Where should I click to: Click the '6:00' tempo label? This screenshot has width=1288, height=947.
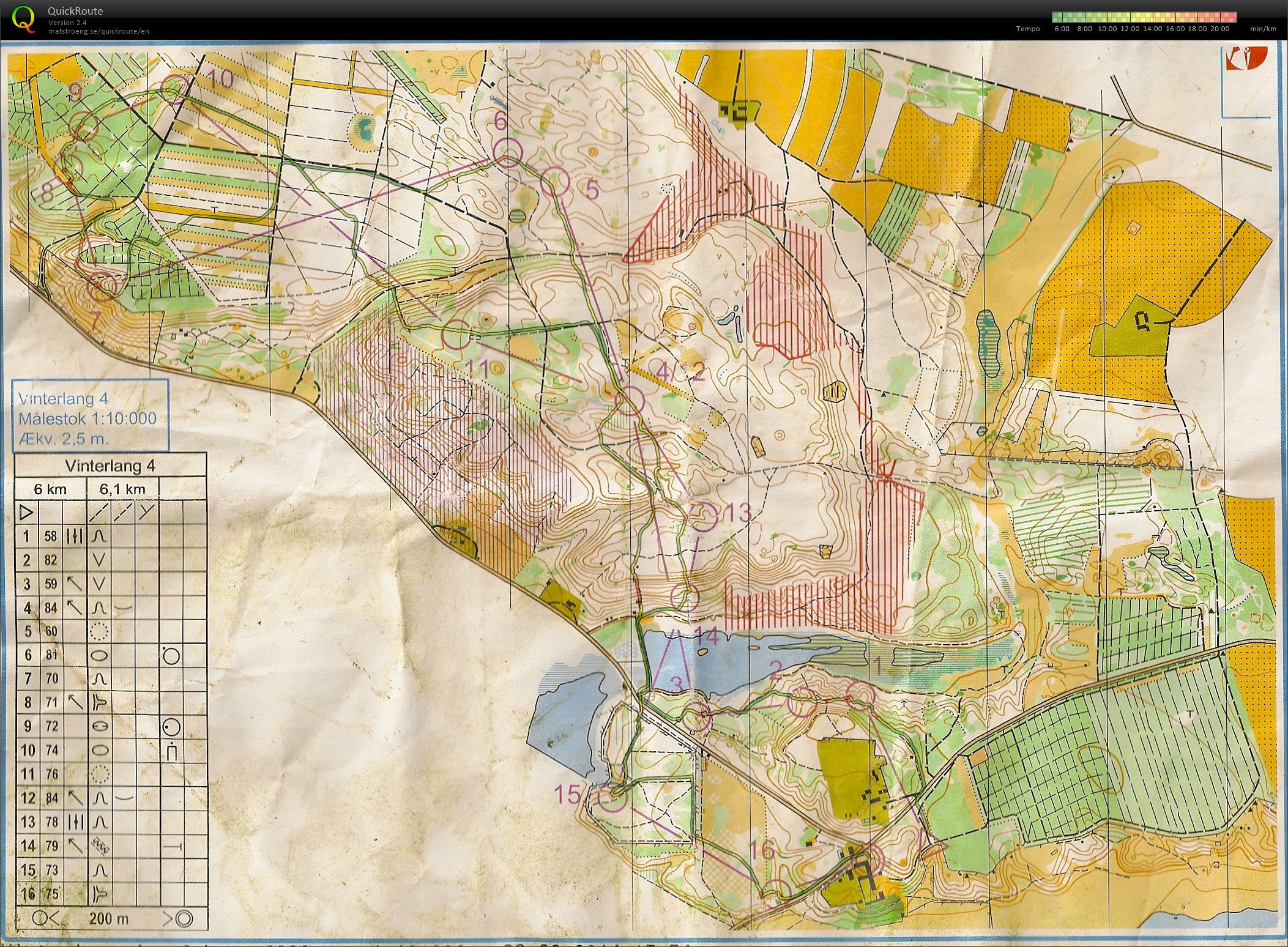1062,29
